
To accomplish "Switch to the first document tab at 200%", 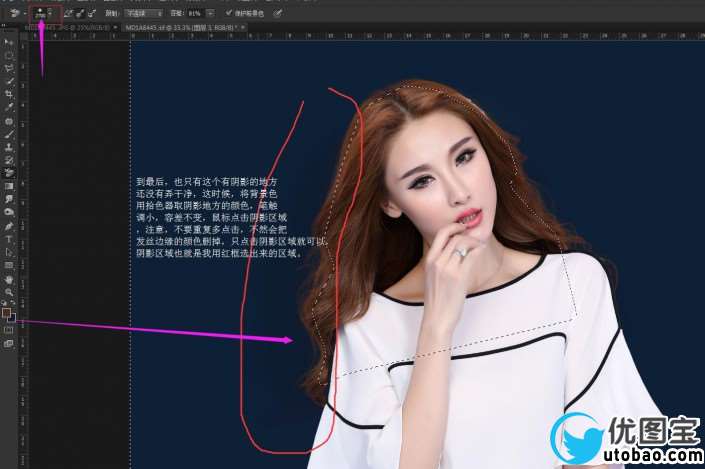I will pyautogui.click(x=67, y=27).
